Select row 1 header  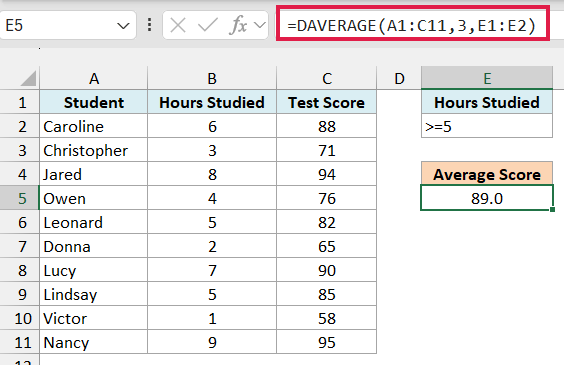(x=19, y=102)
